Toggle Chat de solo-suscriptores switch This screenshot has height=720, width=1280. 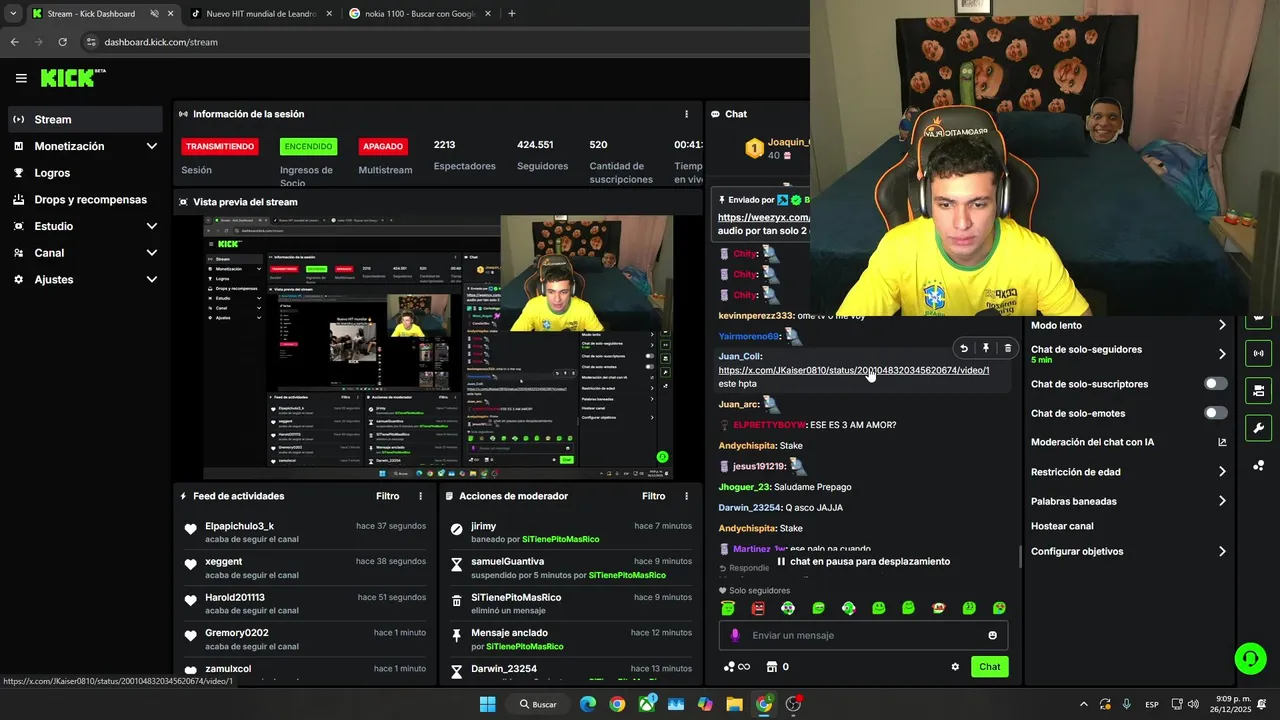[x=1216, y=384]
